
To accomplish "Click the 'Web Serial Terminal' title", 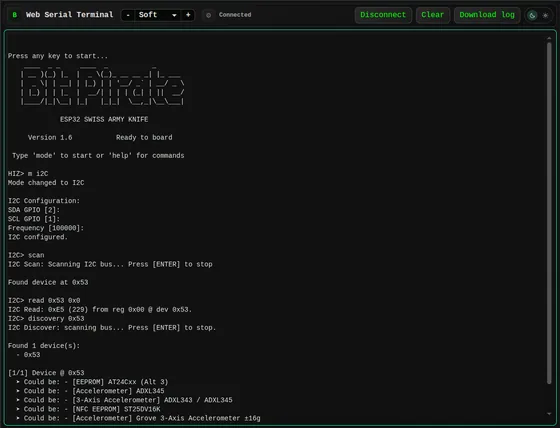I will point(69,15).
